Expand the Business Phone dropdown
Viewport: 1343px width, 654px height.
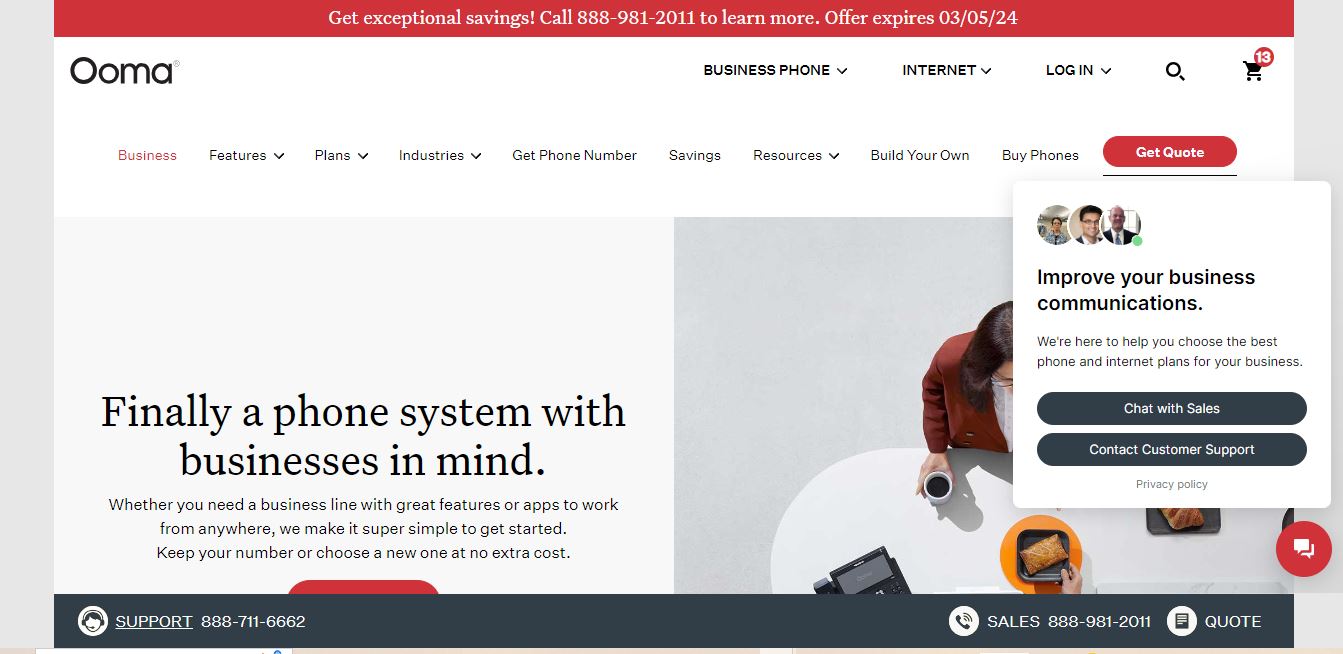(775, 70)
